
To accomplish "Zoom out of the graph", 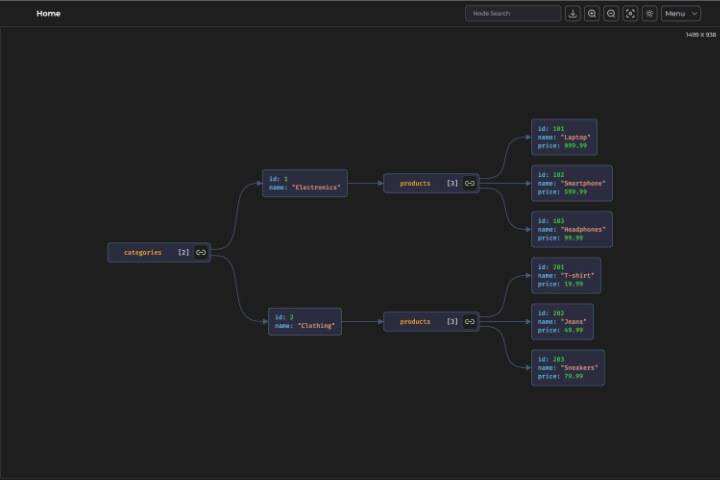I will coord(611,14).
